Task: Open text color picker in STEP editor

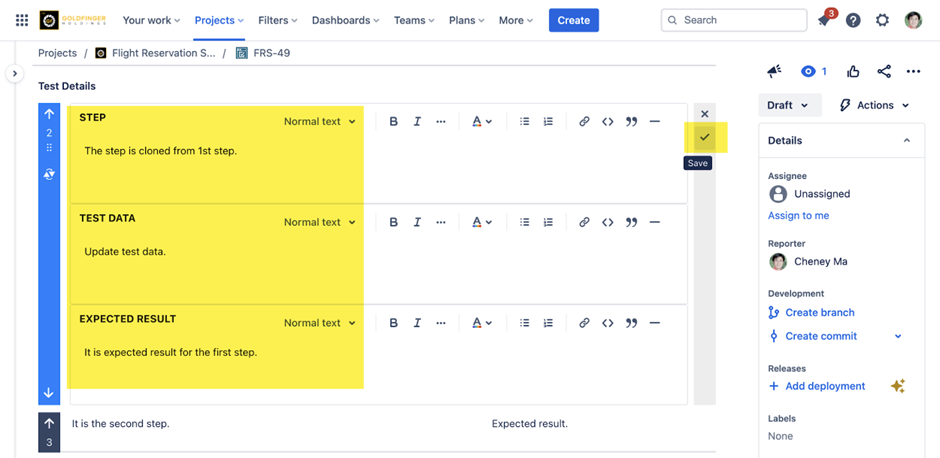Action: (x=481, y=121)
